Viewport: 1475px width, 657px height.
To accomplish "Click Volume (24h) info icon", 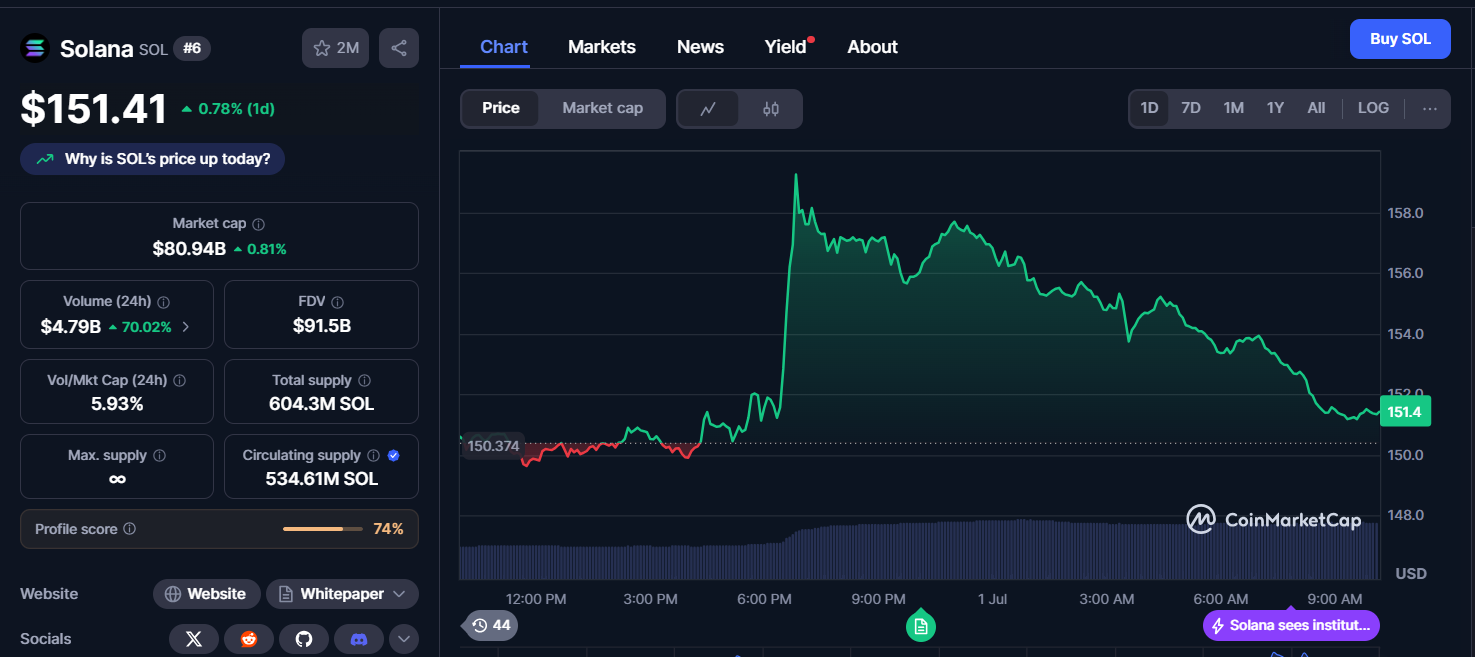I will [164, 302].
